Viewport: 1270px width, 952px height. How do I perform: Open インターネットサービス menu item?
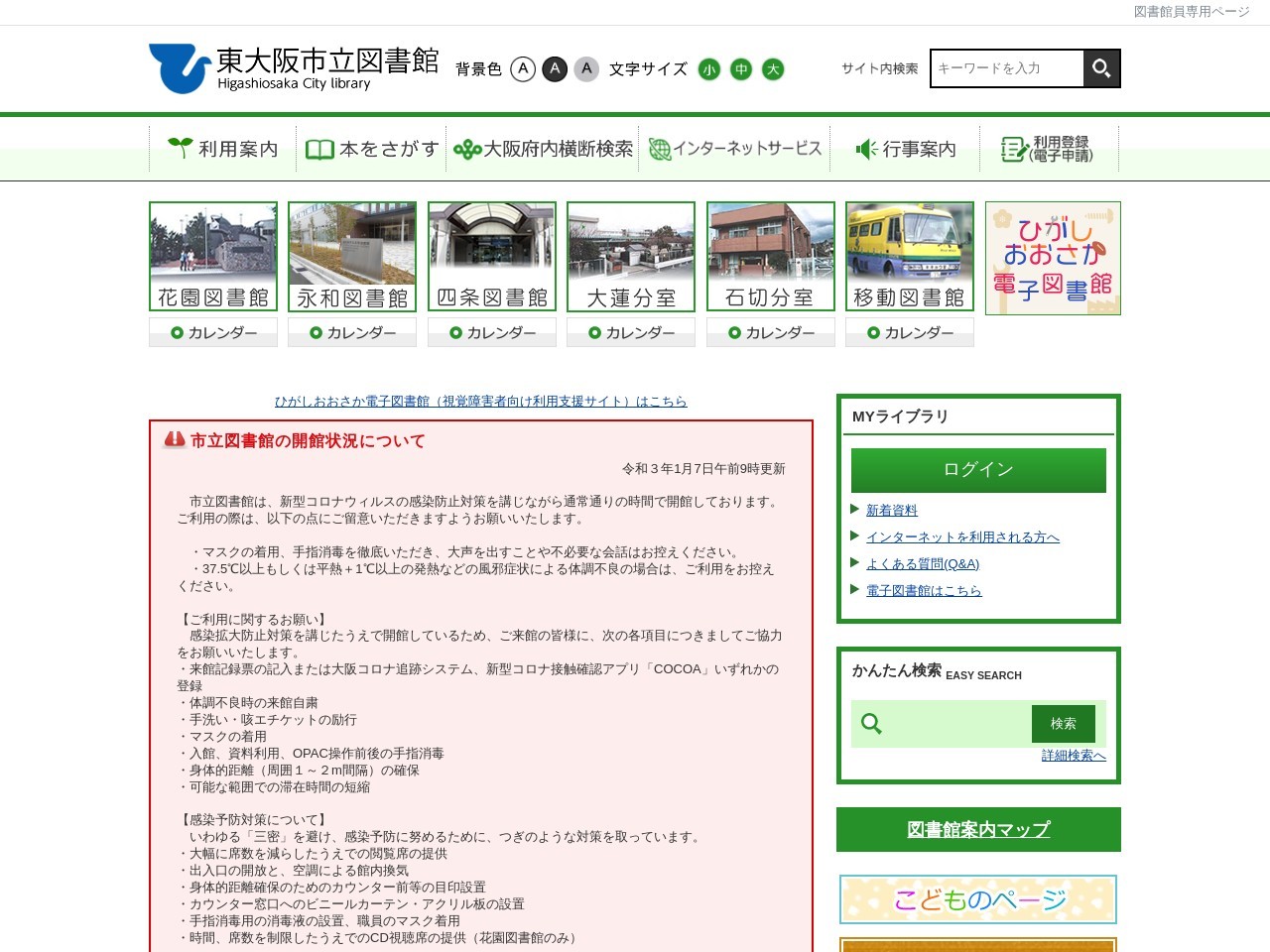click(x=735, y=149)
